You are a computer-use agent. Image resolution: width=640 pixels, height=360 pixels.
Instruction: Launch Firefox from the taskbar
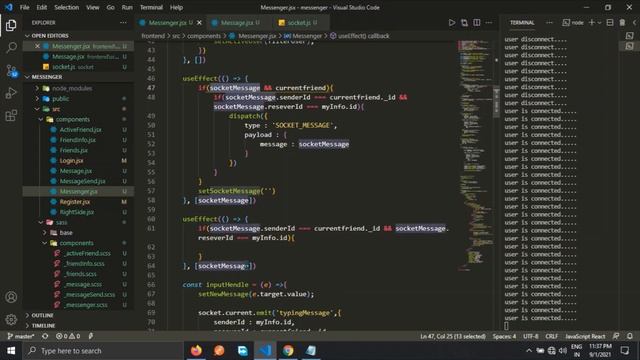pyautogui.click(x=196, y=351)
